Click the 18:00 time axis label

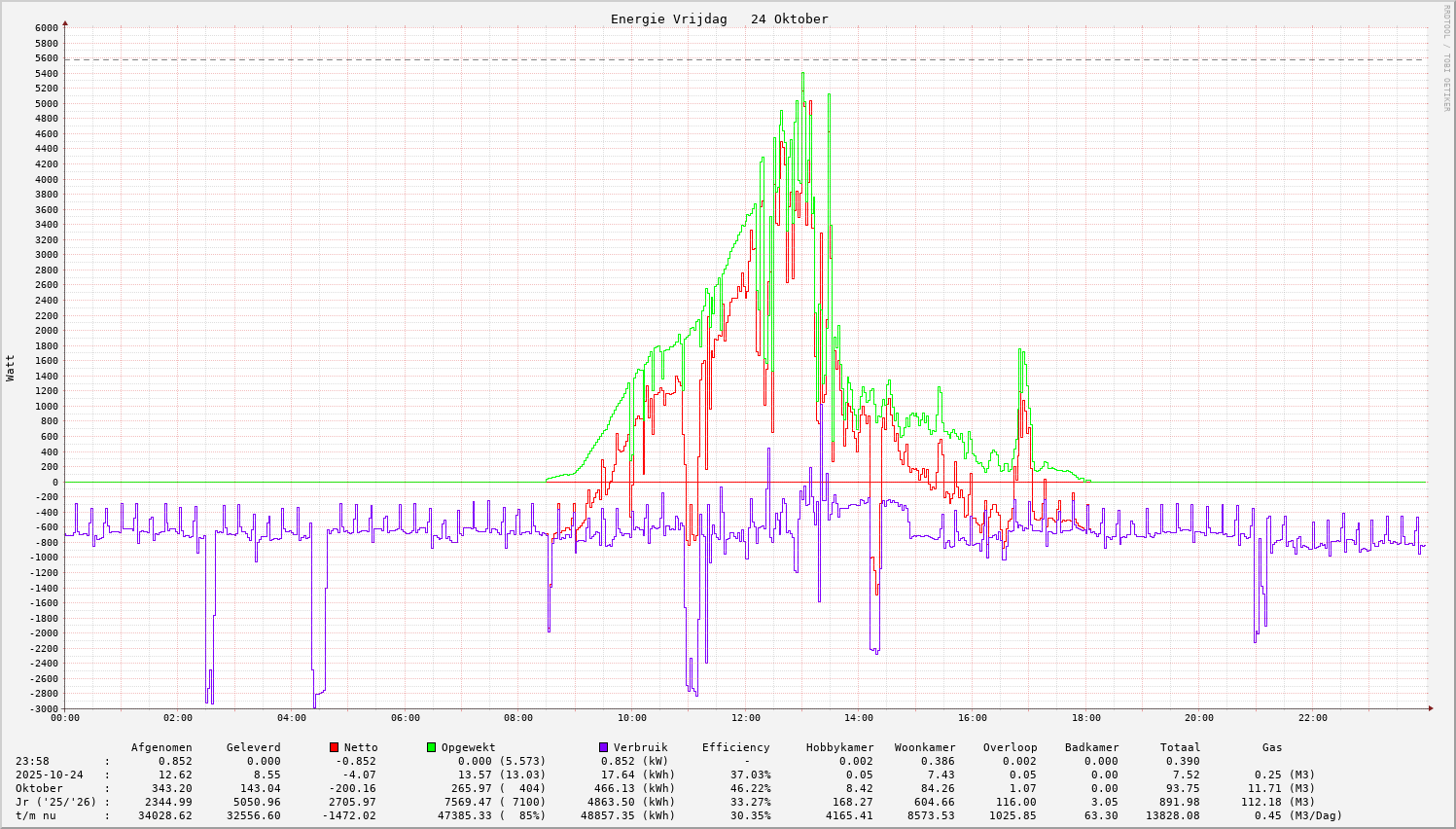pos(1085,718)
